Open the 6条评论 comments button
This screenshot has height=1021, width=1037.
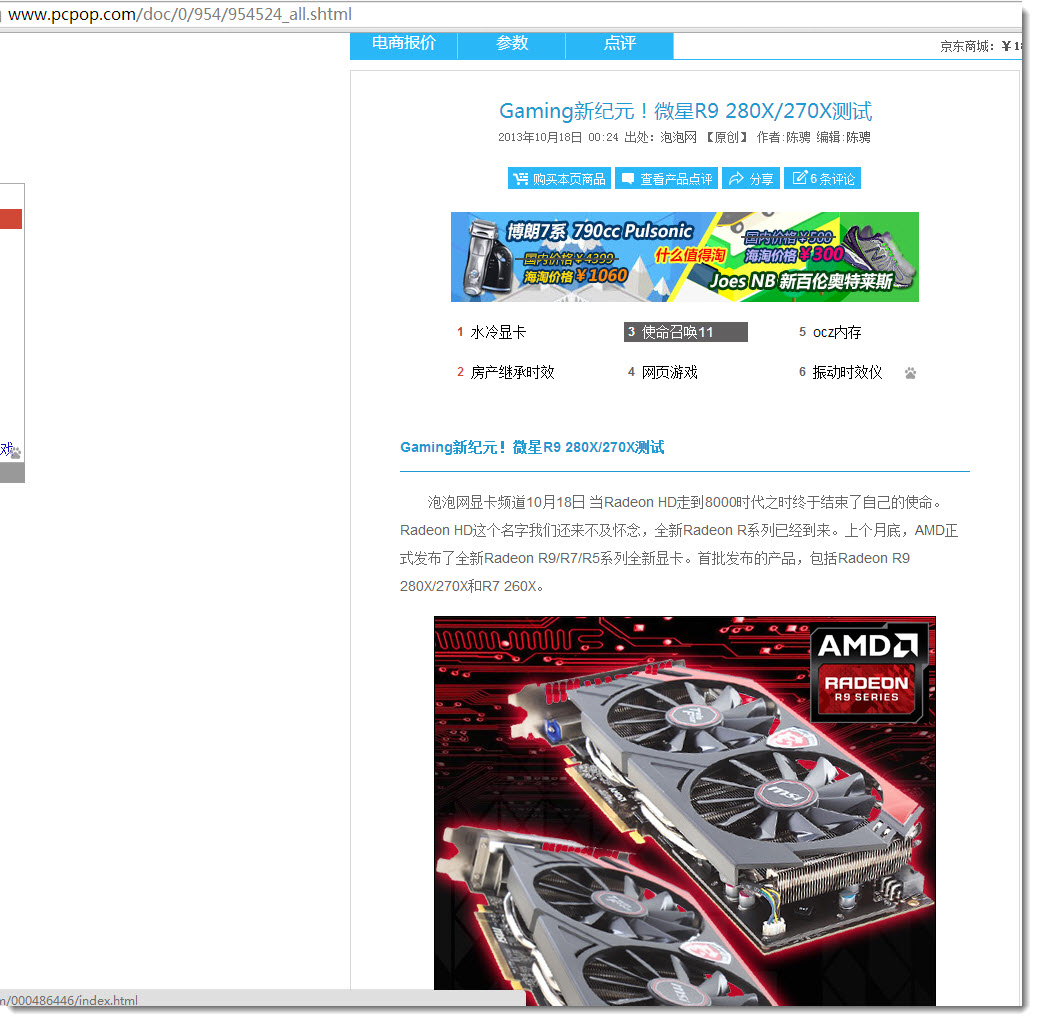click(822, 179)
